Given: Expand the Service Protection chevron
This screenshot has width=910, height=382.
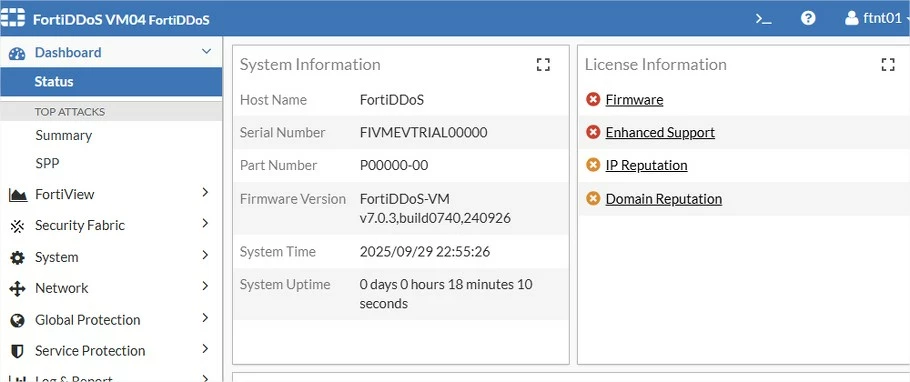Looking at the screenshot, I should (x=205, y=349).
